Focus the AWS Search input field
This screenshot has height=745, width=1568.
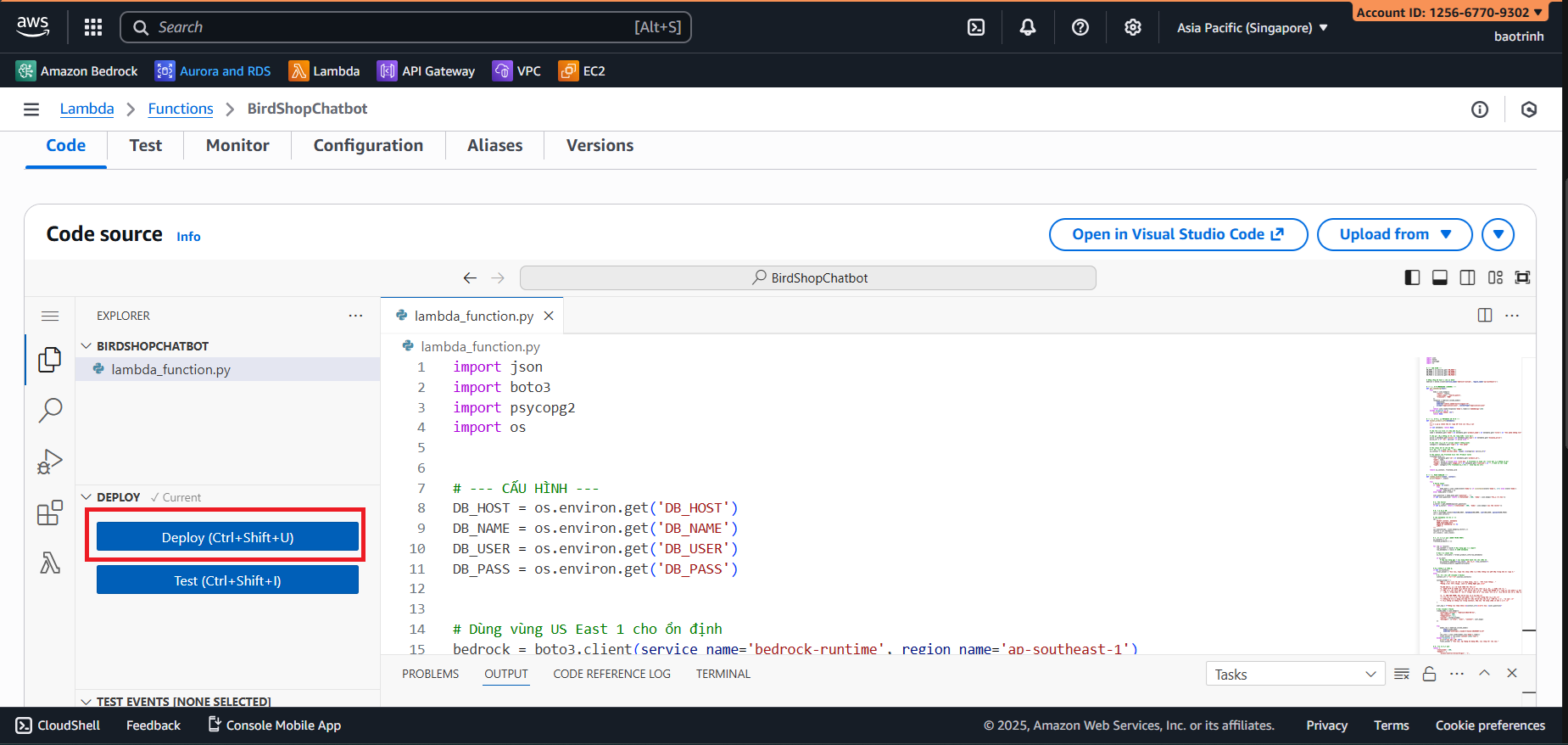pos(405,27)
